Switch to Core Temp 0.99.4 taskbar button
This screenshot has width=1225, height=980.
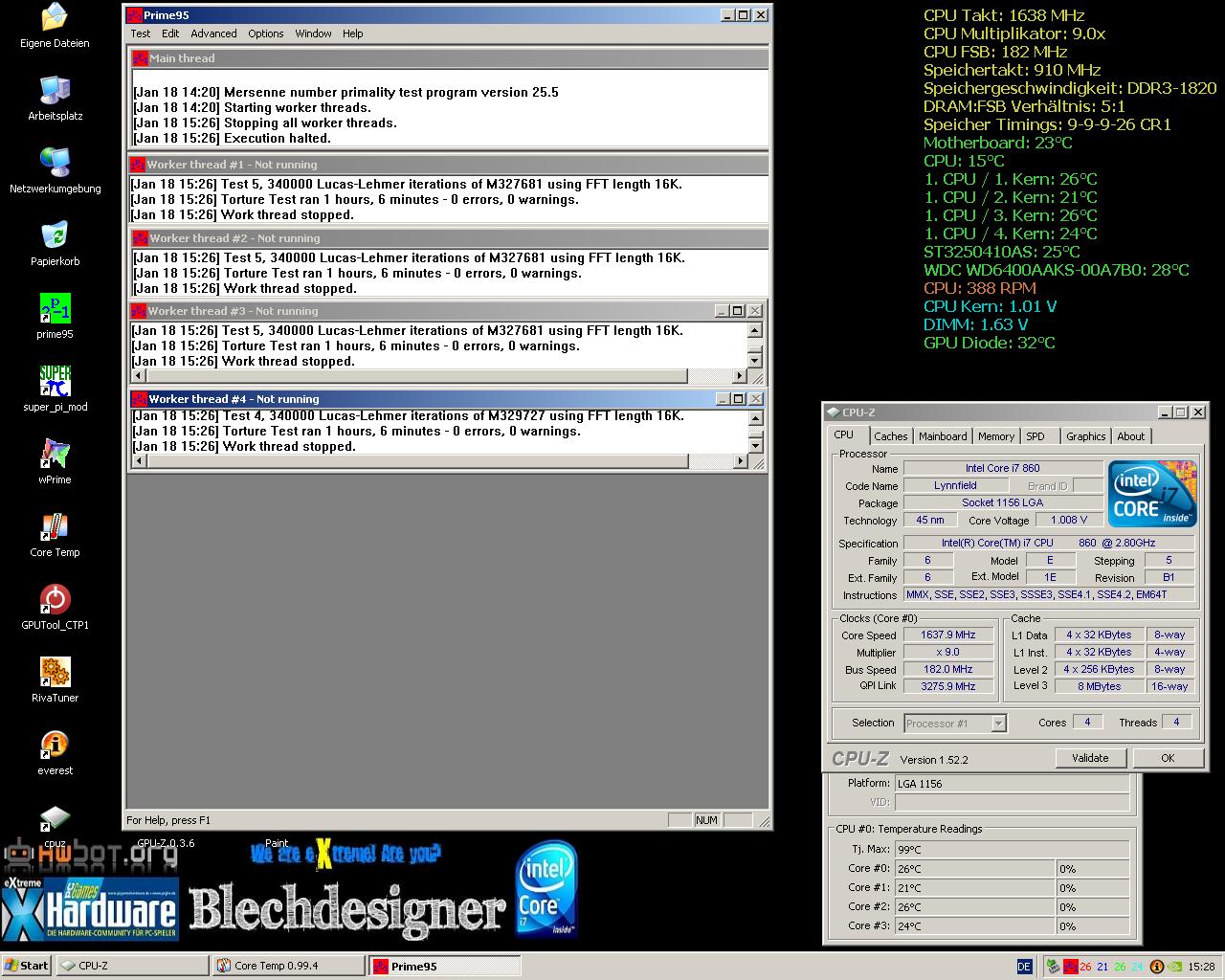(x=288, y=966)
